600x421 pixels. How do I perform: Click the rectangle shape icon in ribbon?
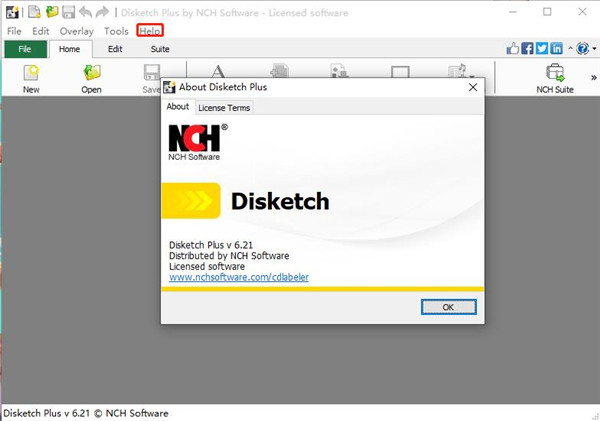(400, 72)
